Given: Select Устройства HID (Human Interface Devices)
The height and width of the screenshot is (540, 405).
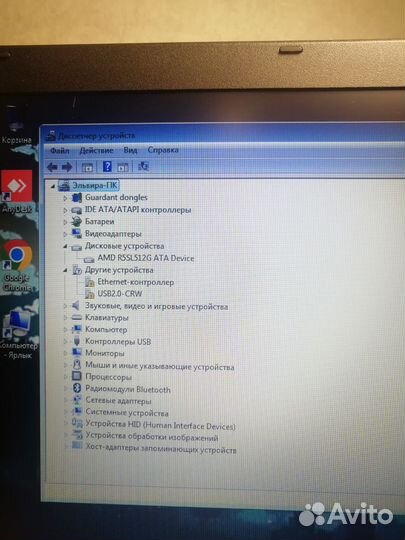Looking at the screenshot, I should (160, 426).
